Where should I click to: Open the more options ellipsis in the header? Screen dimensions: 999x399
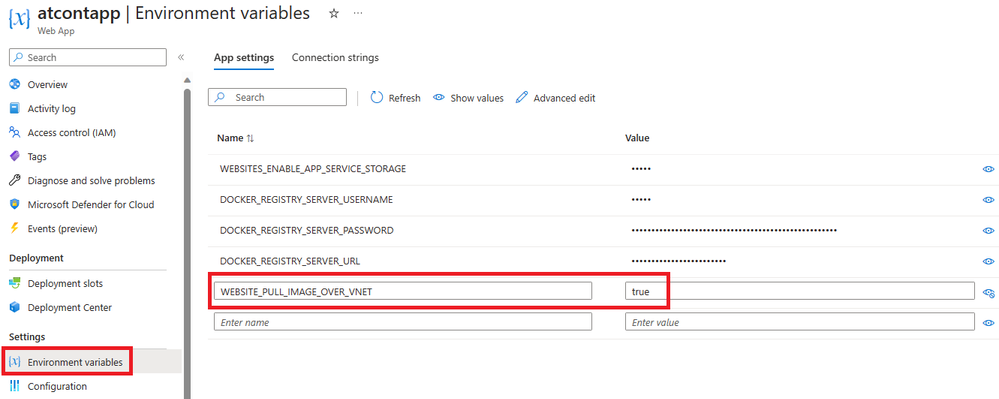(x=358, y=13)
